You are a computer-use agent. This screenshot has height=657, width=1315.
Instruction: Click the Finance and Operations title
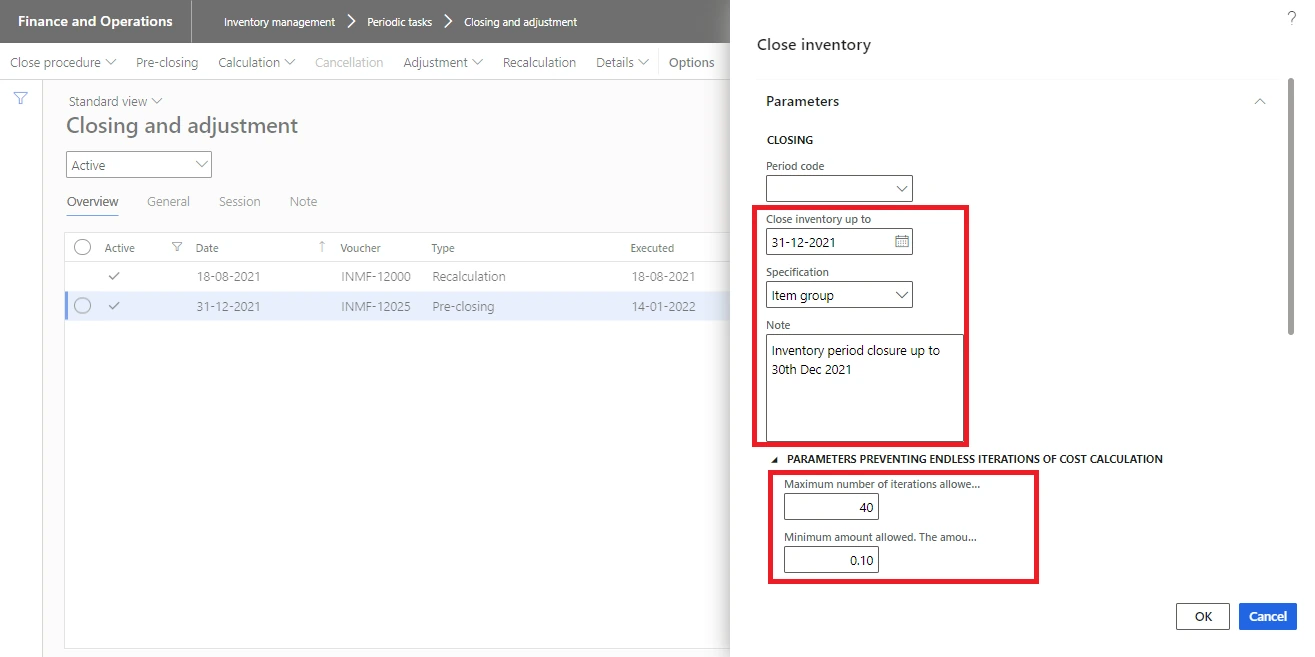(x=95, y=21)
